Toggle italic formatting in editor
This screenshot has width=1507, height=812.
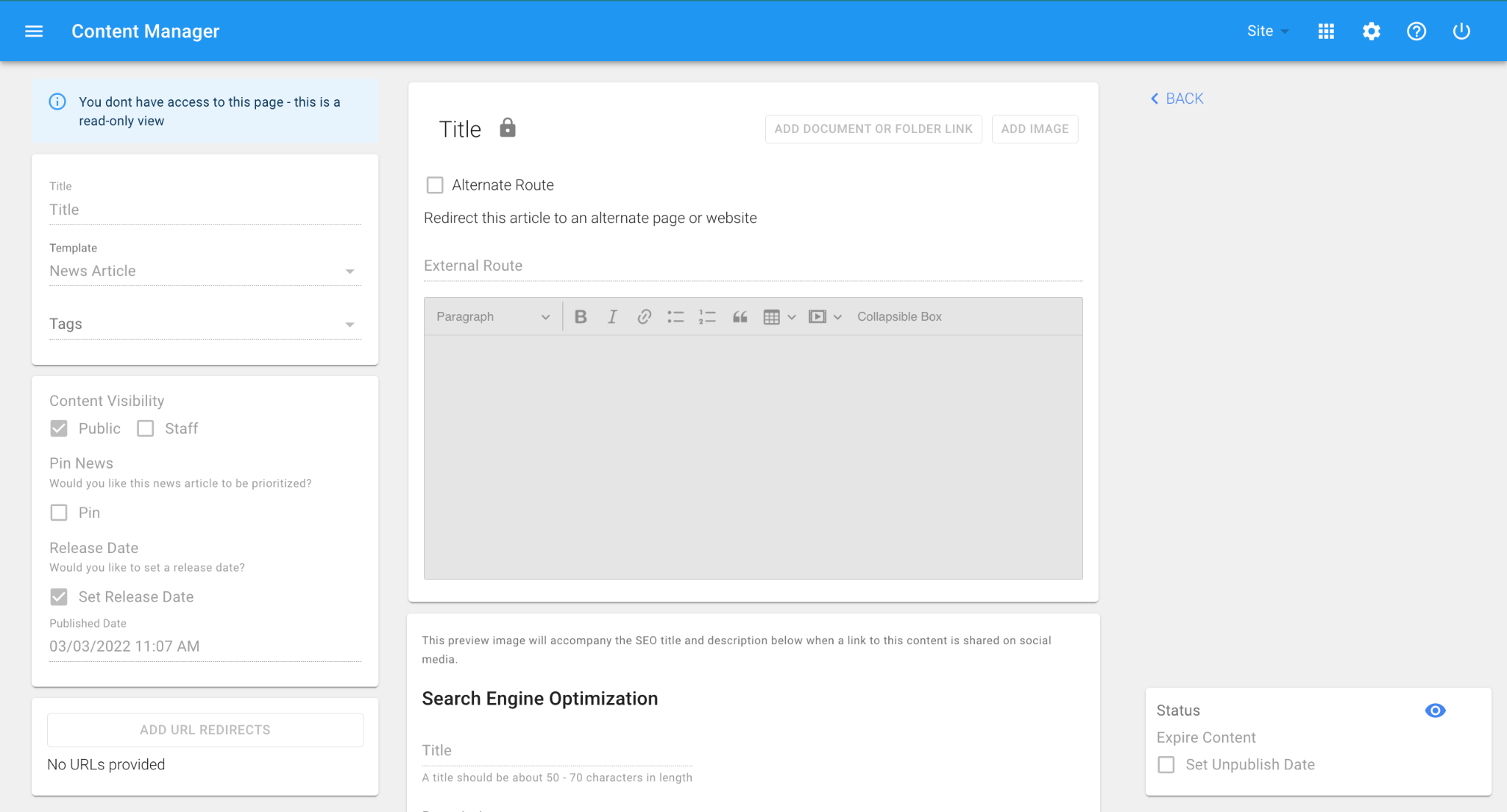point(612,316)
